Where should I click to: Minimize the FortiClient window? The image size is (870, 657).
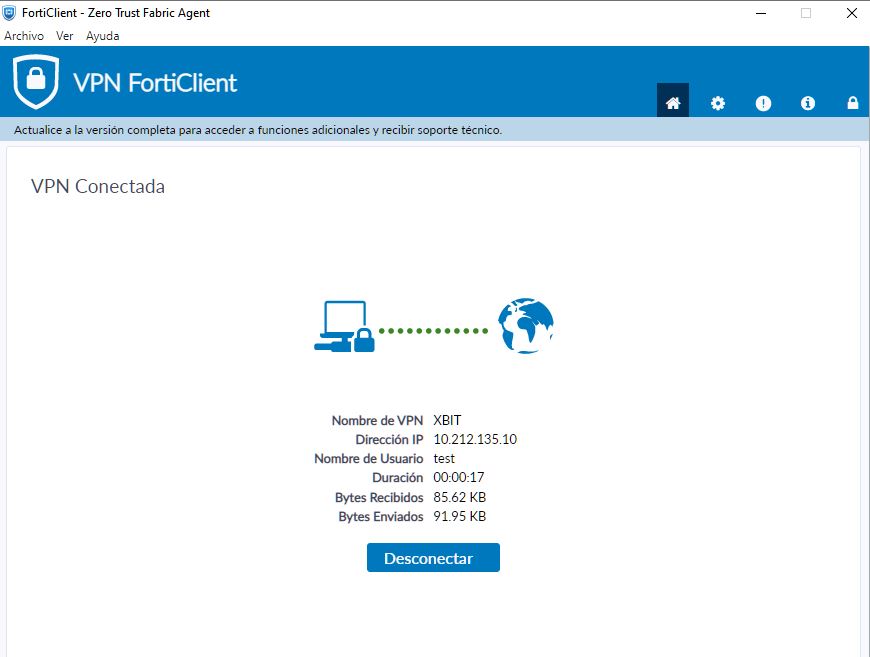(x=761, y=13)
